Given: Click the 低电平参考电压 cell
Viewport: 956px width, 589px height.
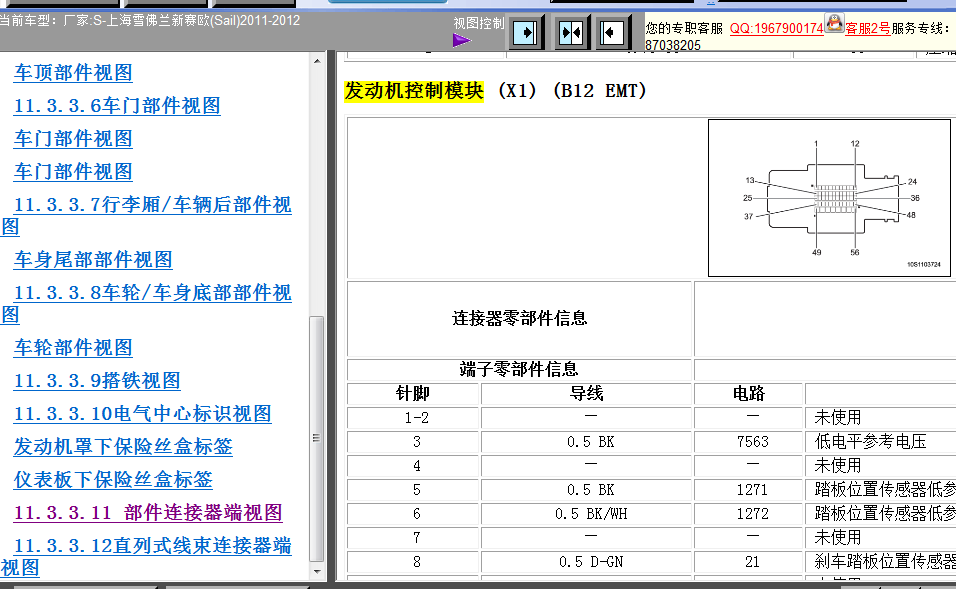Looking at the screenshot, I should click(881, 441).
